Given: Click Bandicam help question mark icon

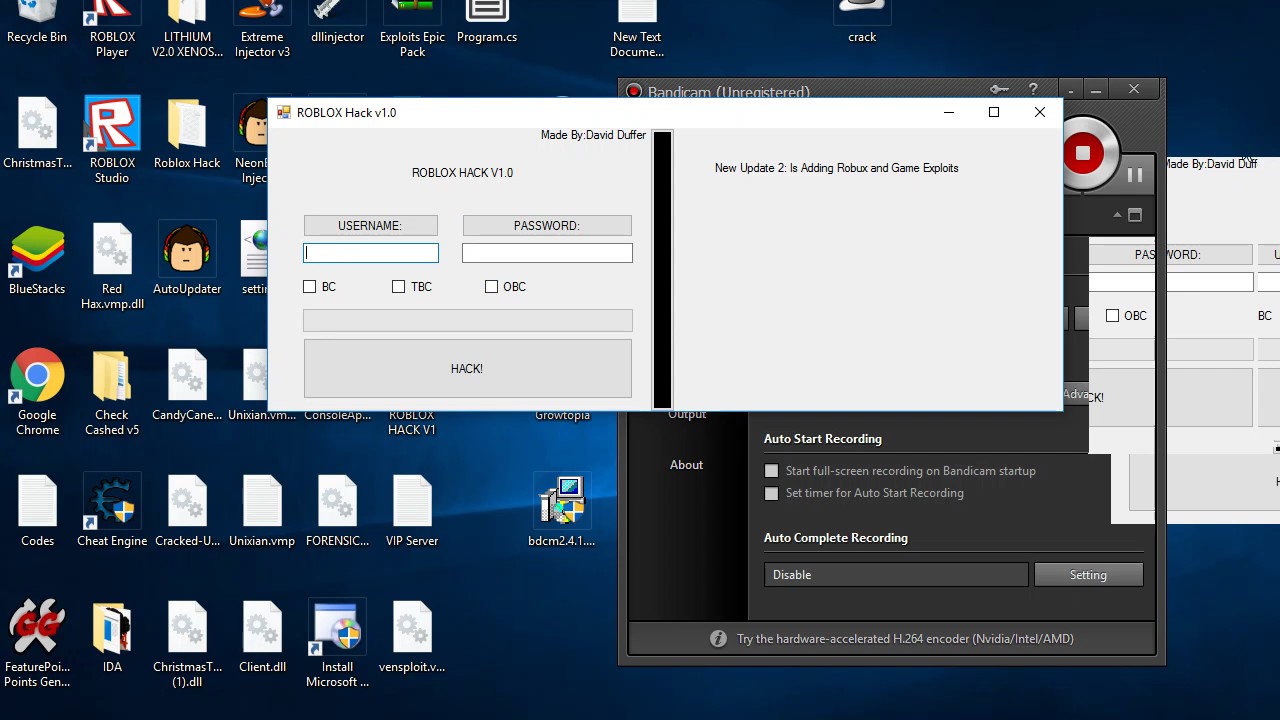Looking at the screenshot, I should click(x=1033, y=90).
